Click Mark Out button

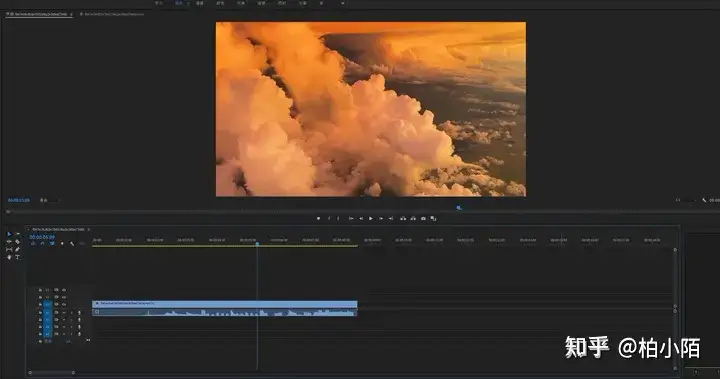pyautogui.click(x=338, y=219)
